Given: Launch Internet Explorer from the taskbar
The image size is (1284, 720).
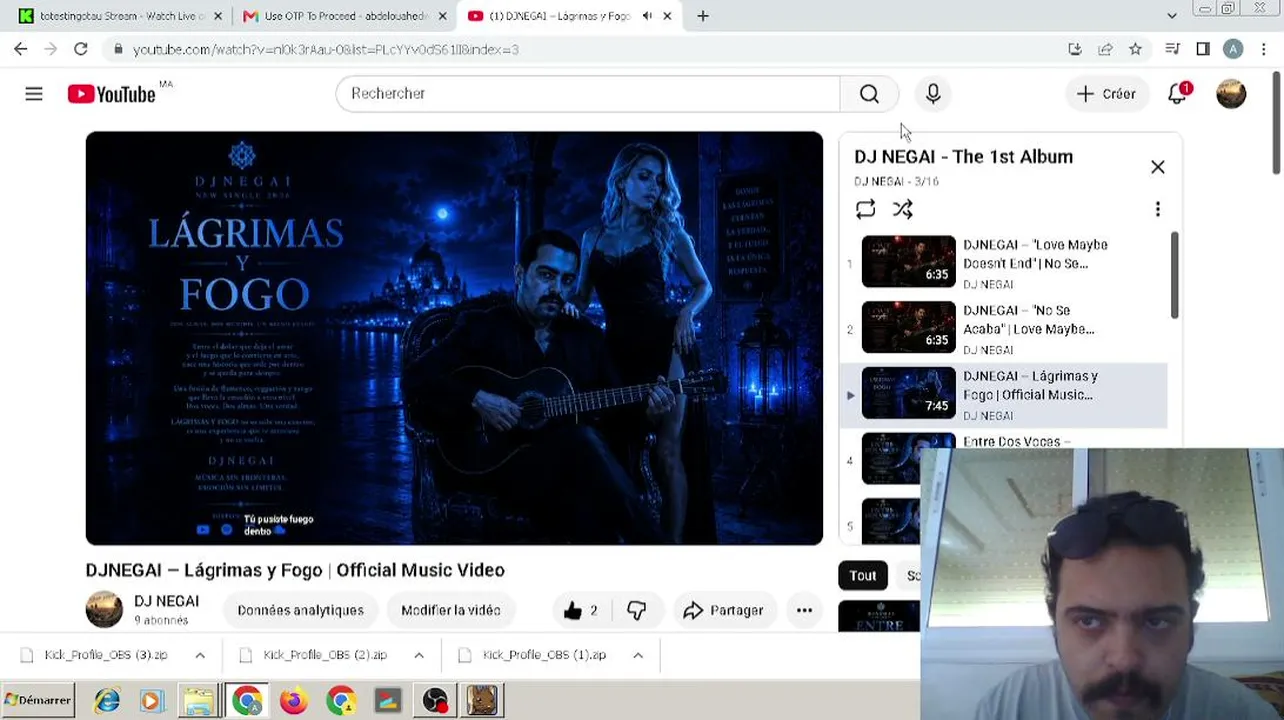Looking at the screenshot, I should [107, 701].
